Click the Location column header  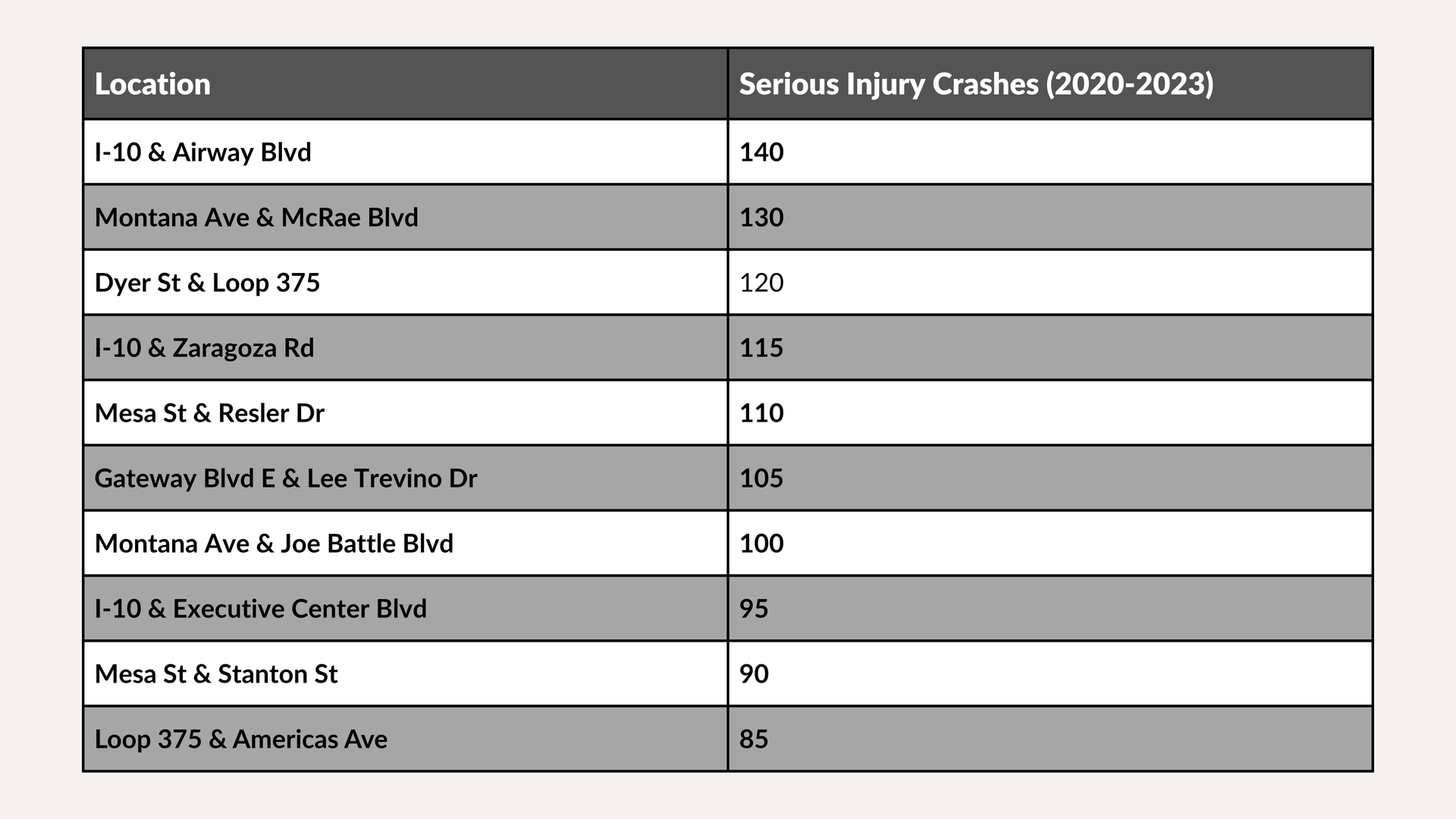[x=406, y=83]
